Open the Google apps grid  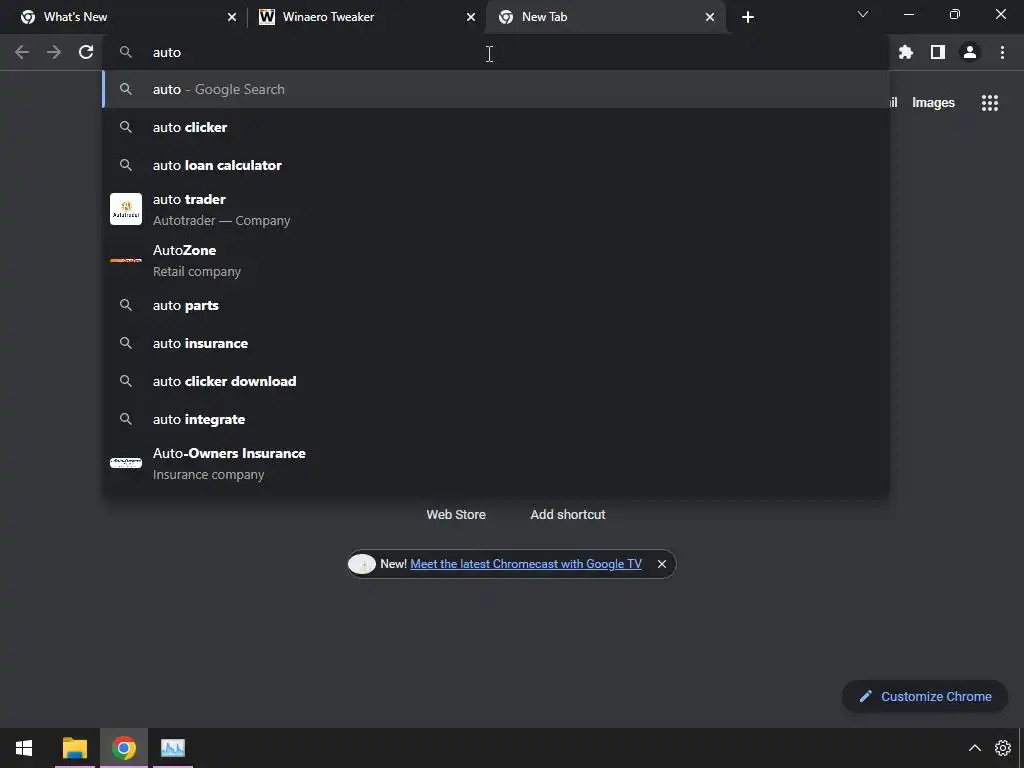click(989, 103)
